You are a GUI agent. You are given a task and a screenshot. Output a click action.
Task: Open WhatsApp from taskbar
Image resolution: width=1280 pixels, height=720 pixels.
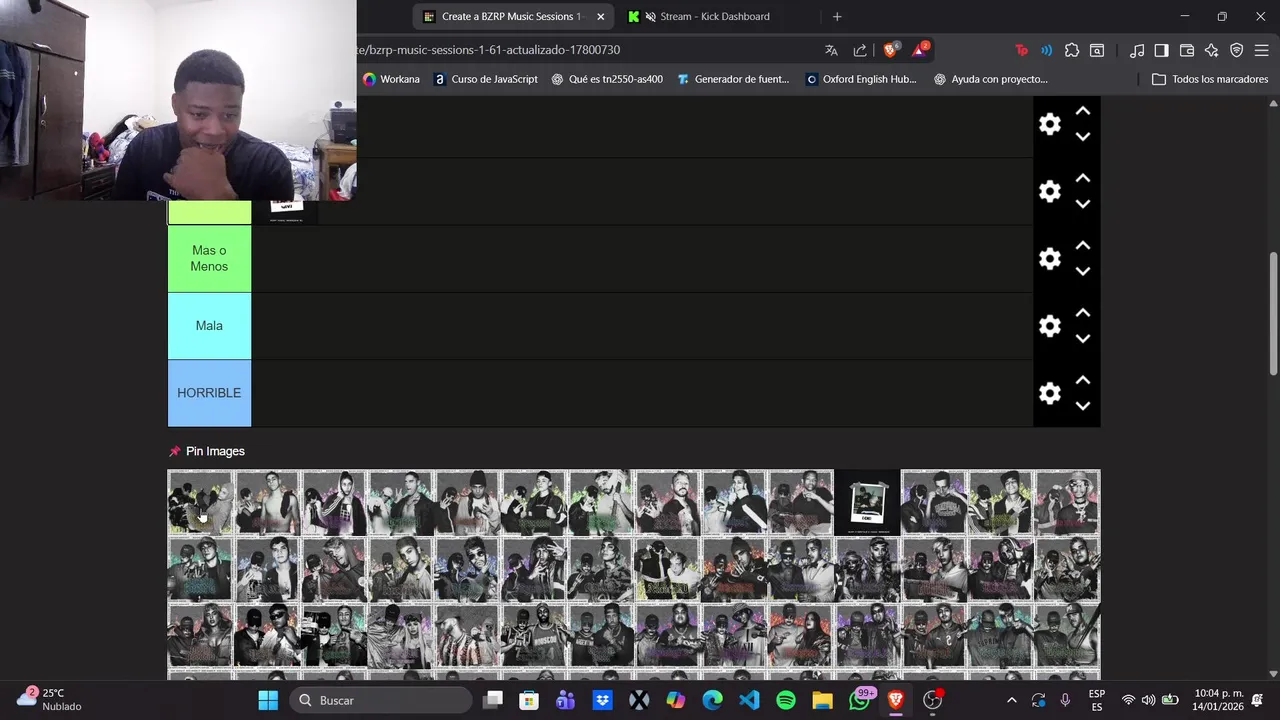860,700
